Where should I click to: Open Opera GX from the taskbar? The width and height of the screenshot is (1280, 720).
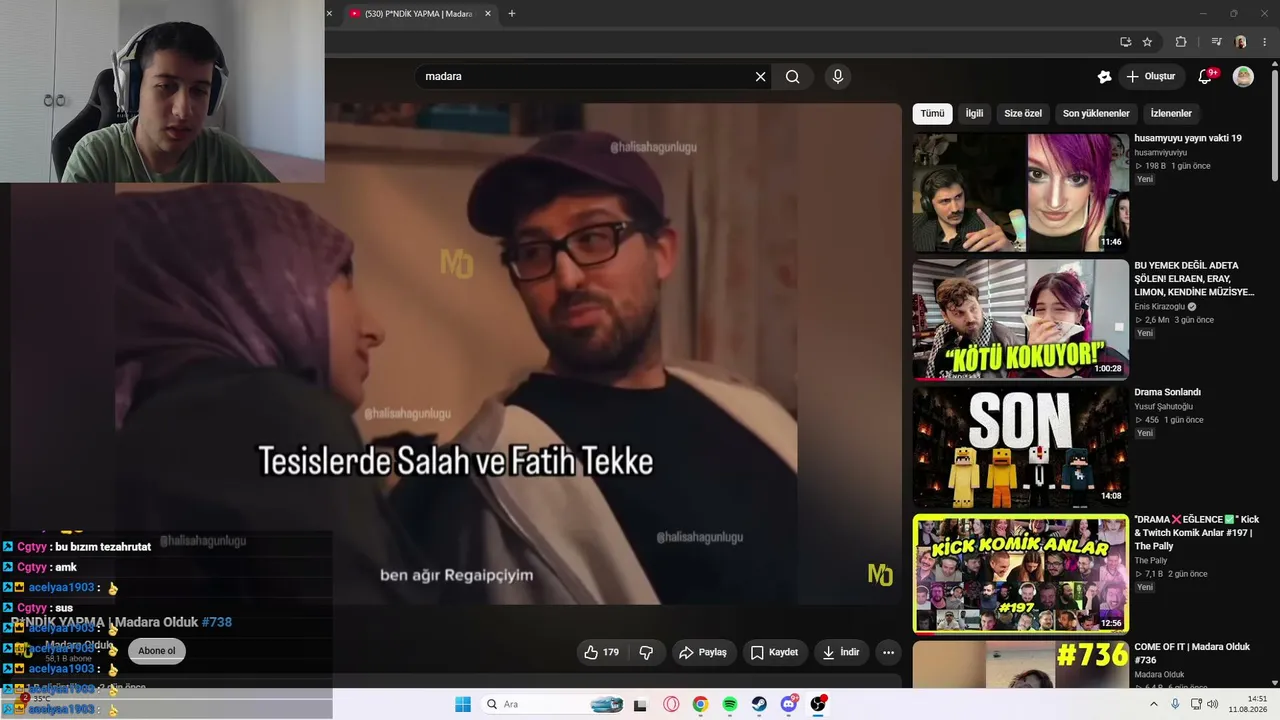671,704
